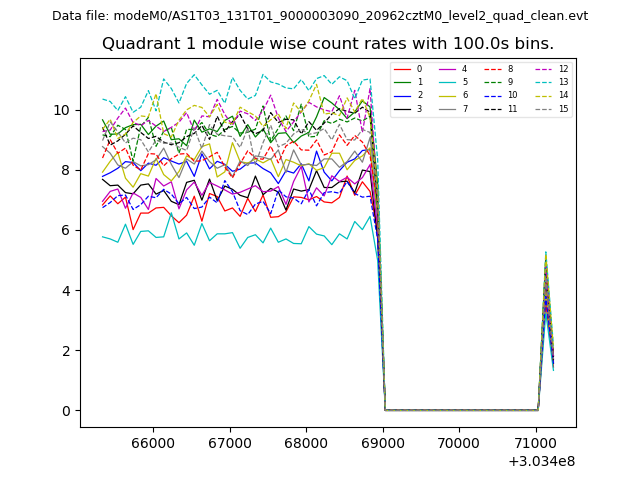Click the x-axis tick label 71000
This screenshot has height=480, width=640.
(x=535, y=441)
